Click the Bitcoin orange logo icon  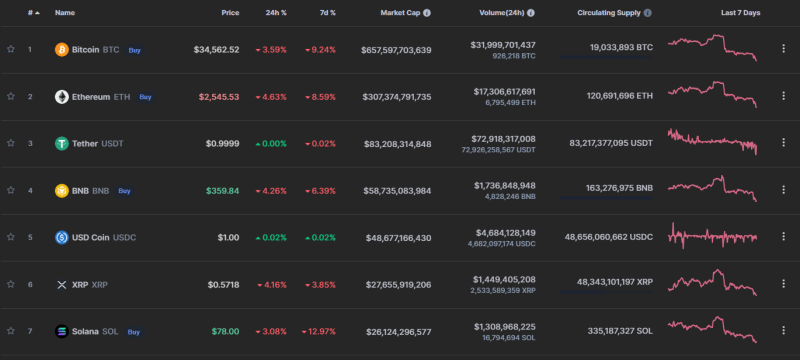(x=62, y=50)
